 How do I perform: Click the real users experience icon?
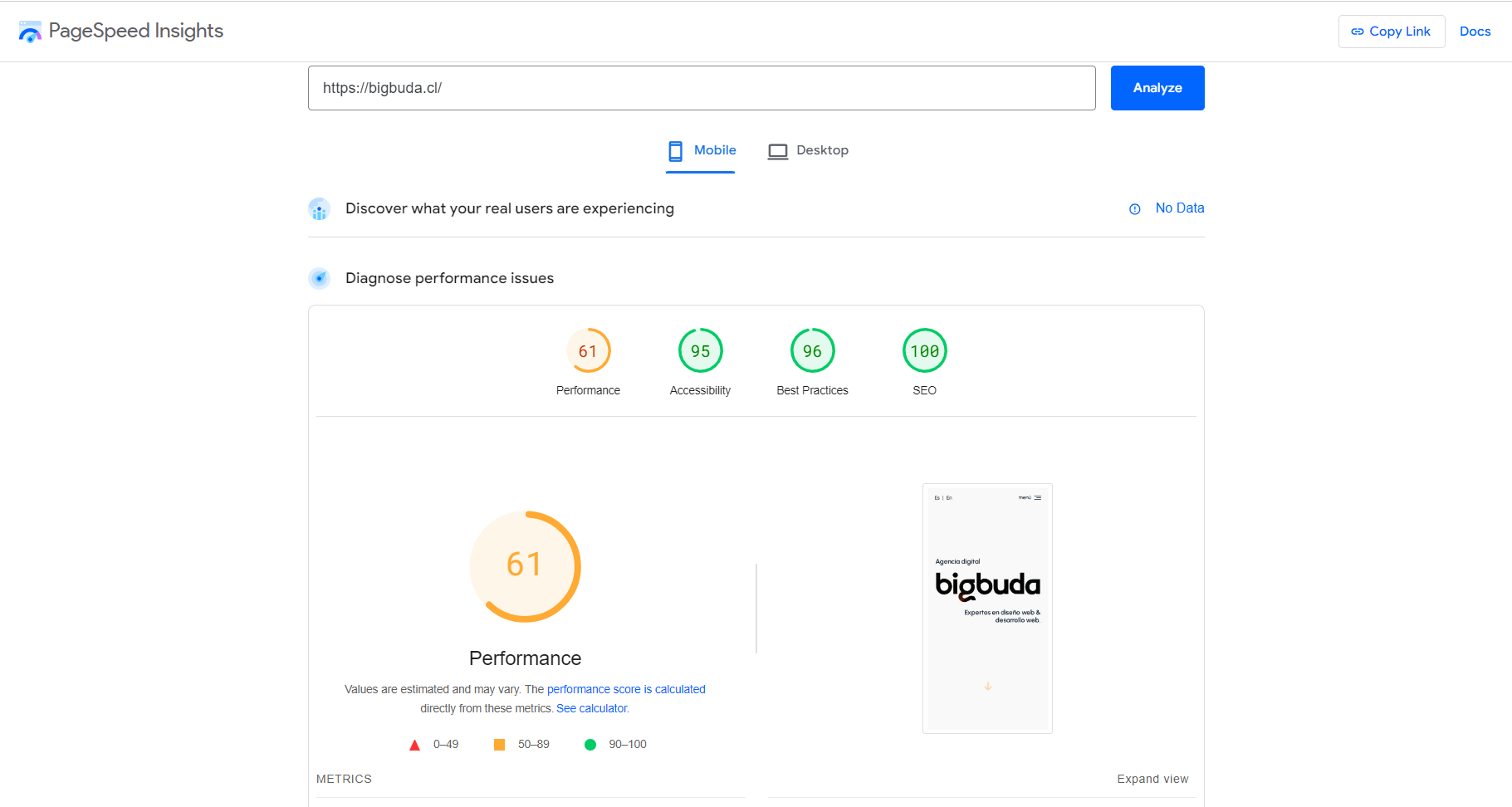(320, 209)
